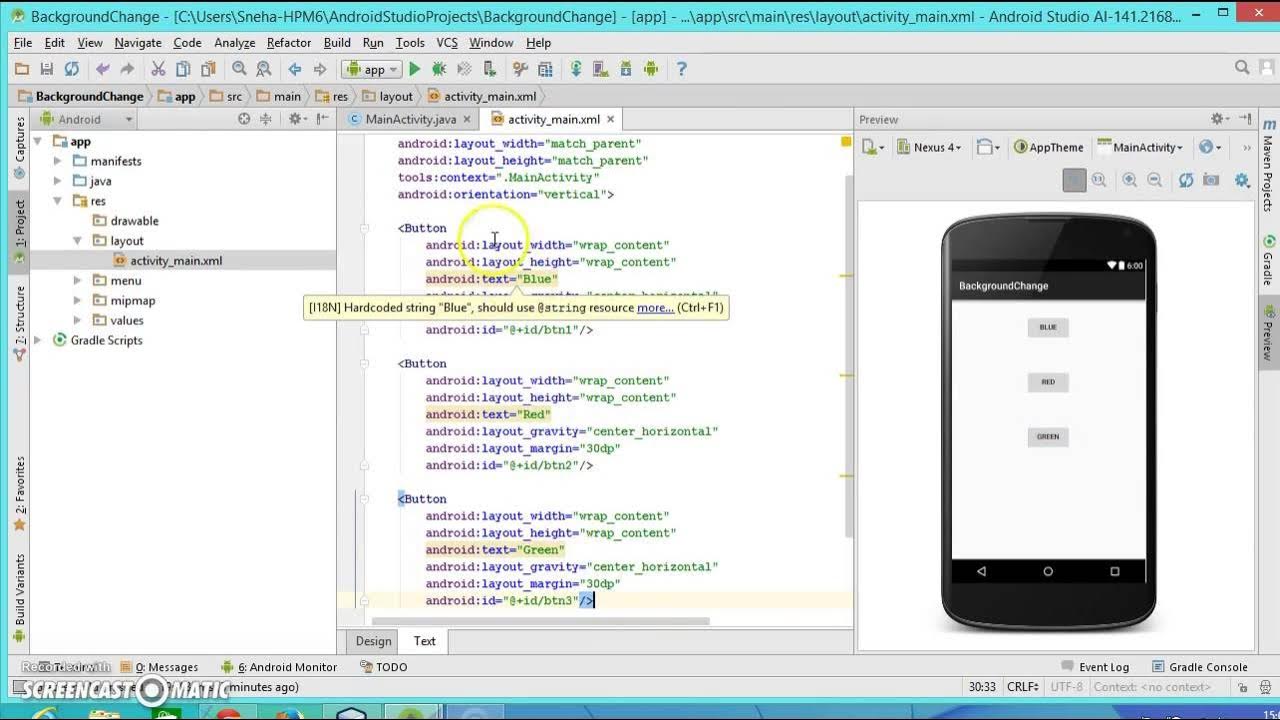Collapse the res folder
The image size is (1280, 720).
pyautogui.click(x=57, y=201)
